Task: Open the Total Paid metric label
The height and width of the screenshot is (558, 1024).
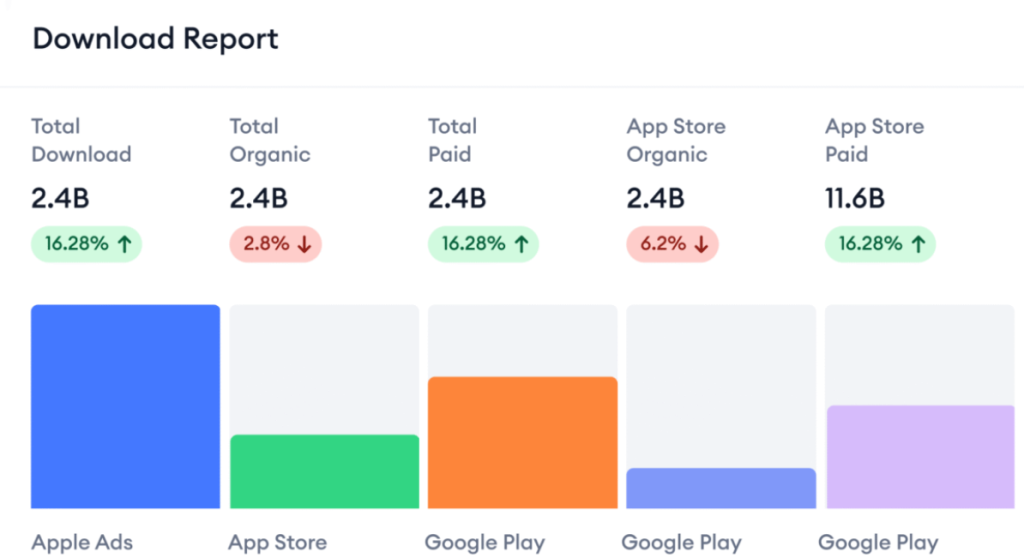Action: pos(452,141)
